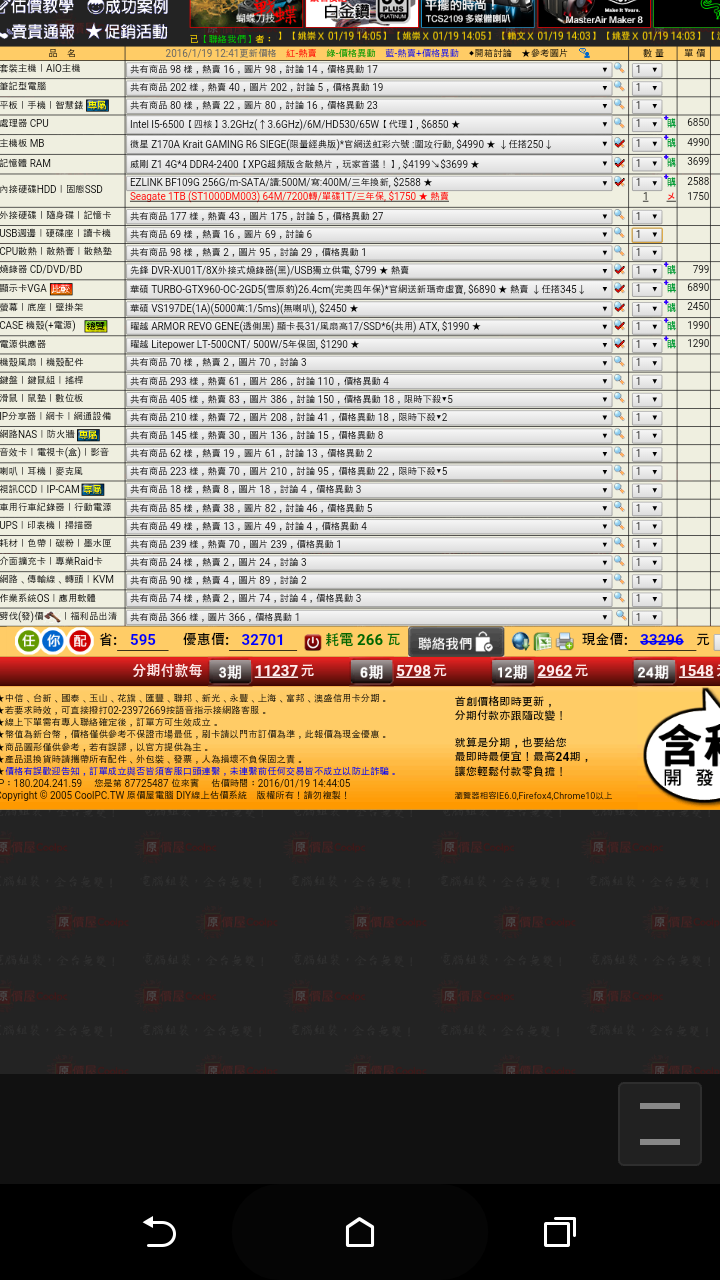
Task: Click the magnifier icon in 作業系統OS row
Action: tap(619, 598)
